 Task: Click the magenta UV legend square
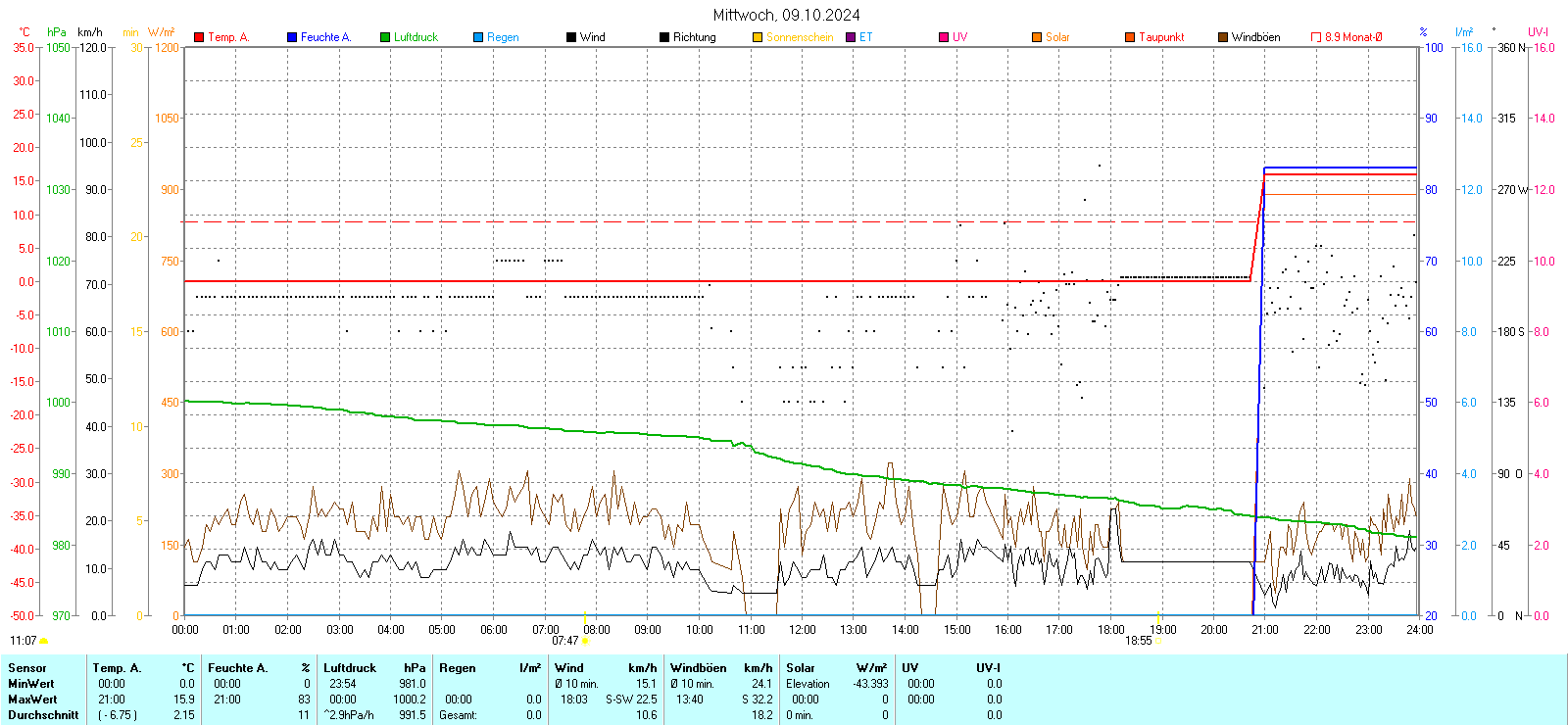944,37
